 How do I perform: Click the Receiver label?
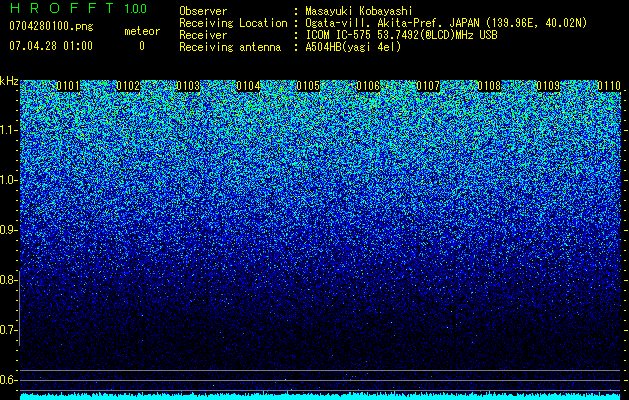(x=203, y=35)
